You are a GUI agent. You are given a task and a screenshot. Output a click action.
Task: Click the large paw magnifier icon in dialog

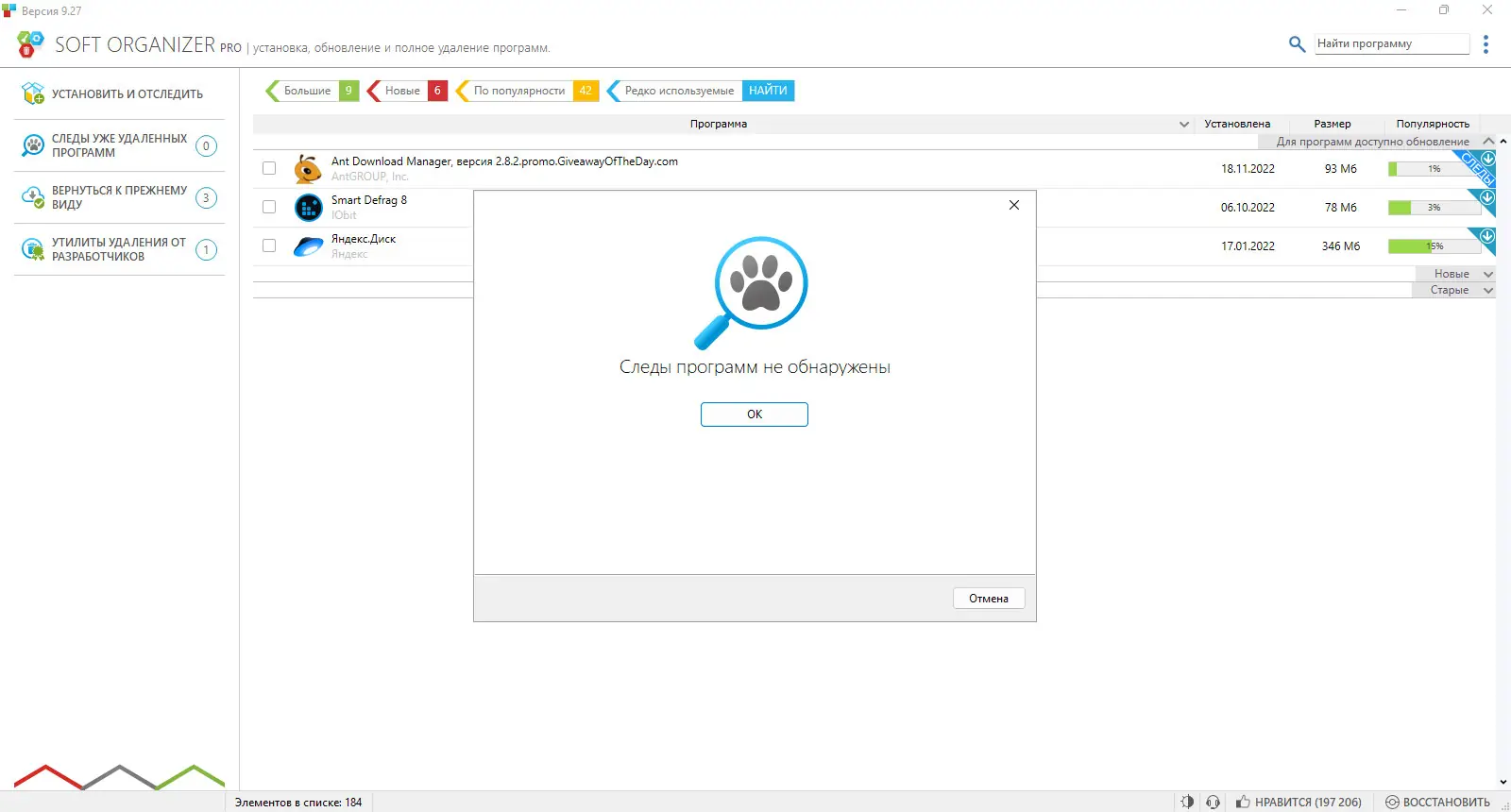click(x=752, y=293)
